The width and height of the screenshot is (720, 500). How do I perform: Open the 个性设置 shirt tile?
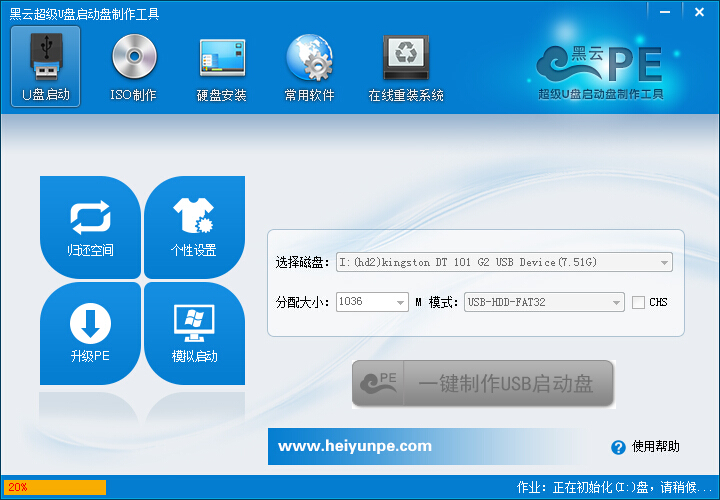point(194,227)
